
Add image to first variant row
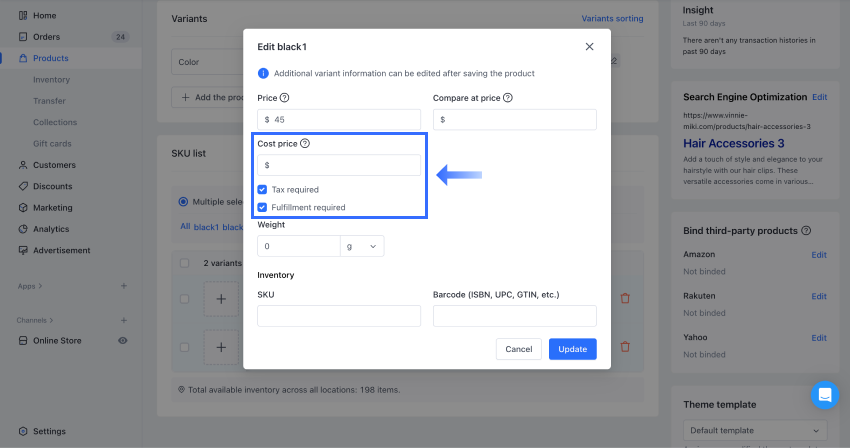coord(221,299)
